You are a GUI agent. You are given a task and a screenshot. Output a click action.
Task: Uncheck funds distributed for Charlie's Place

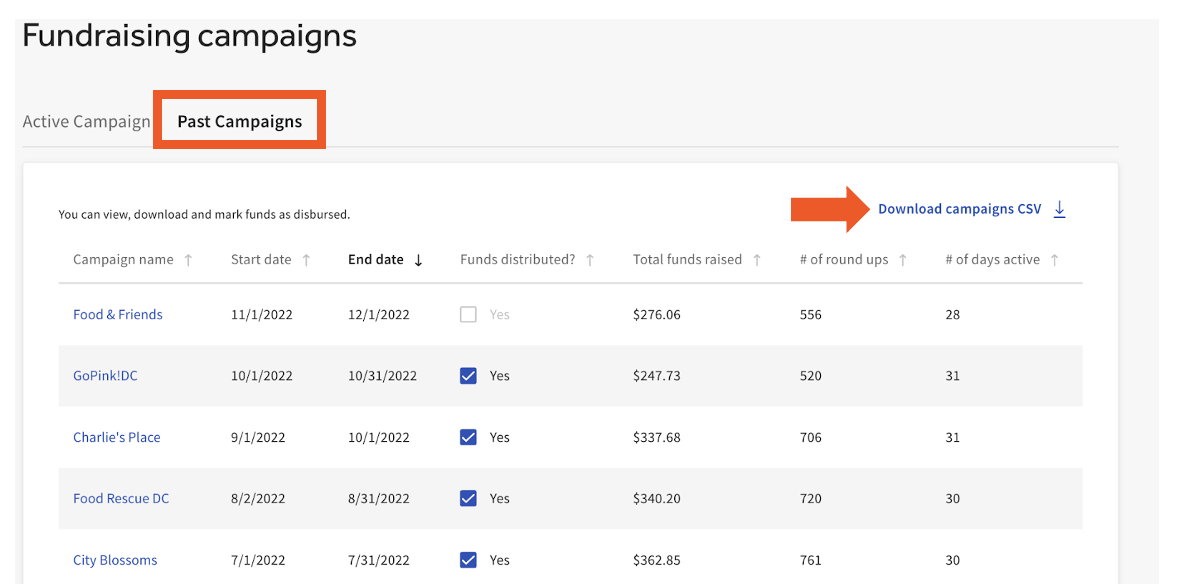pos(468,437)
